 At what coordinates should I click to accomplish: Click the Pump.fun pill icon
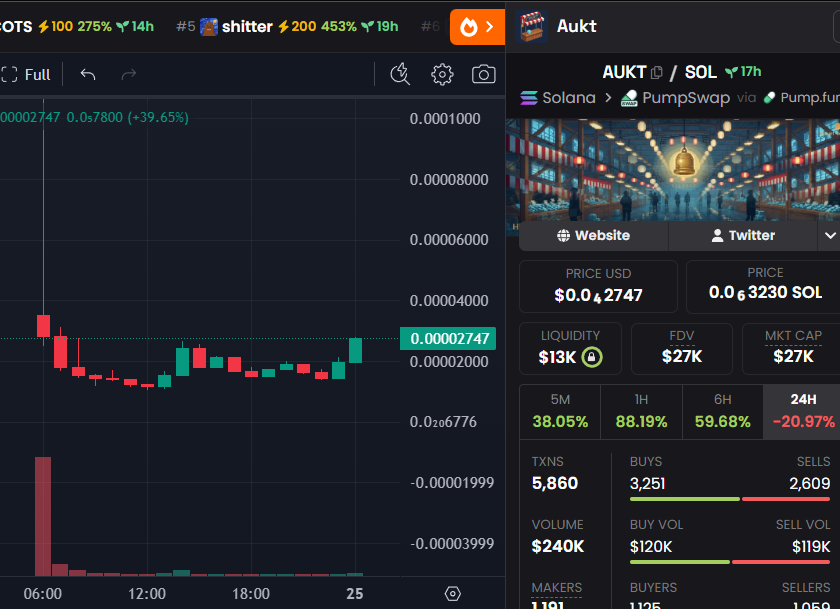pyautogui.click(x=769, y=97)
